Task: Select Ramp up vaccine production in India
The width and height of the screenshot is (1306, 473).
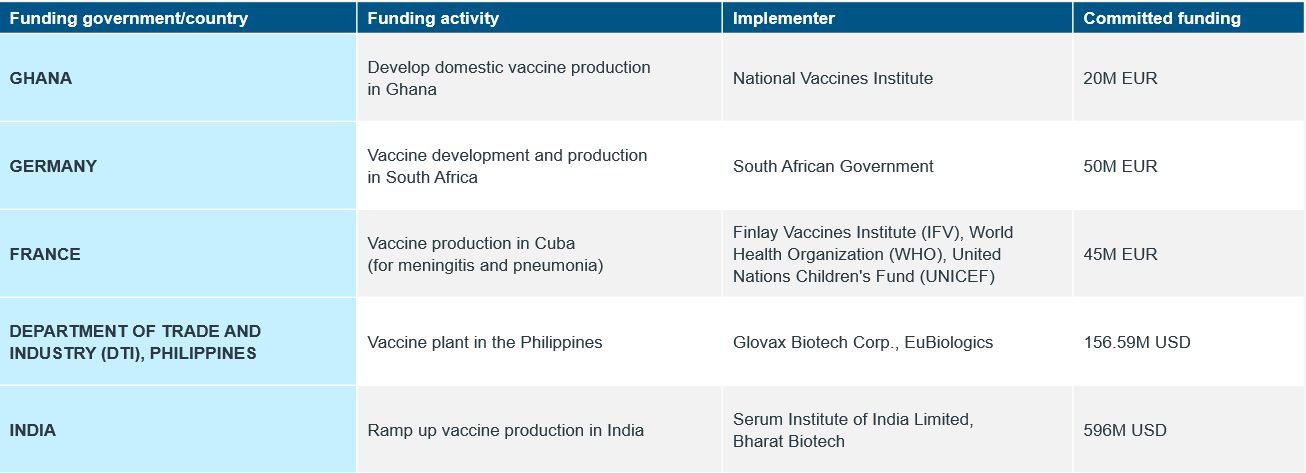Action: (x=540, y=430)
